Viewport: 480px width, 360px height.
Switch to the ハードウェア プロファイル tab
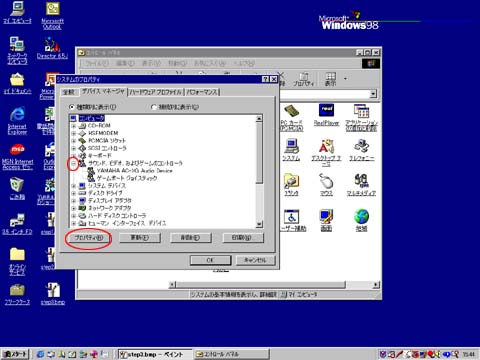(156, 92)
